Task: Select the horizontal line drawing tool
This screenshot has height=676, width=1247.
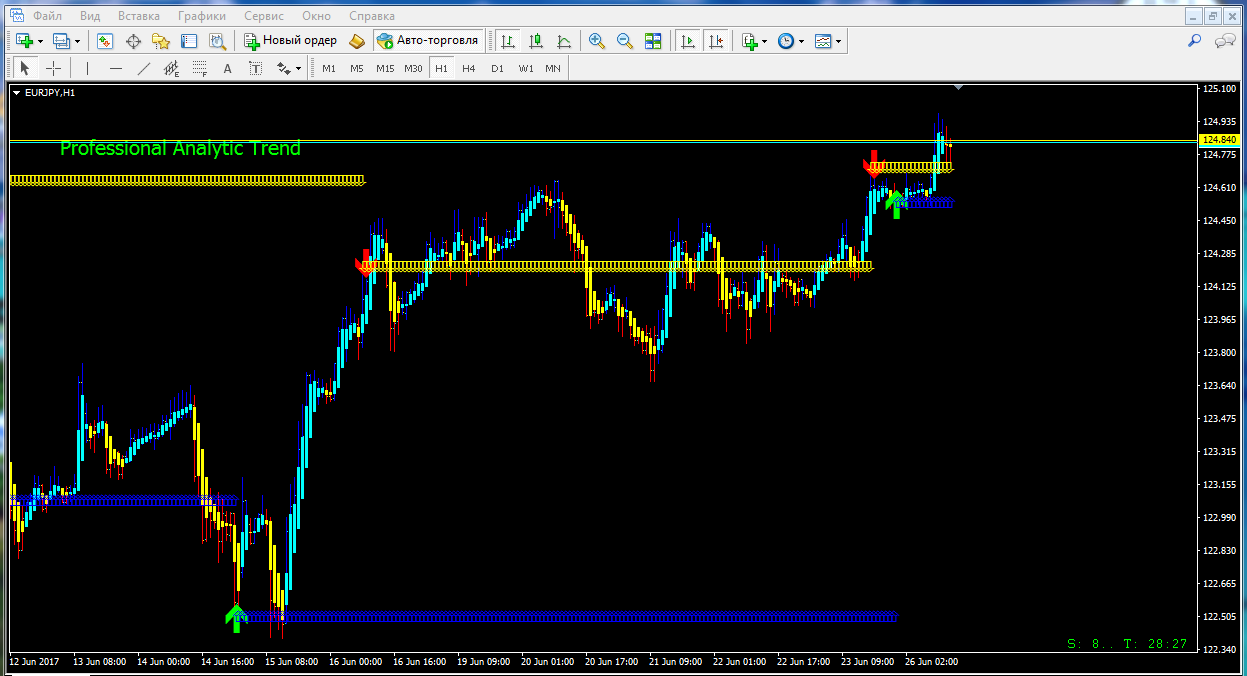Action: pyautogui.click(x=115, y=68)
